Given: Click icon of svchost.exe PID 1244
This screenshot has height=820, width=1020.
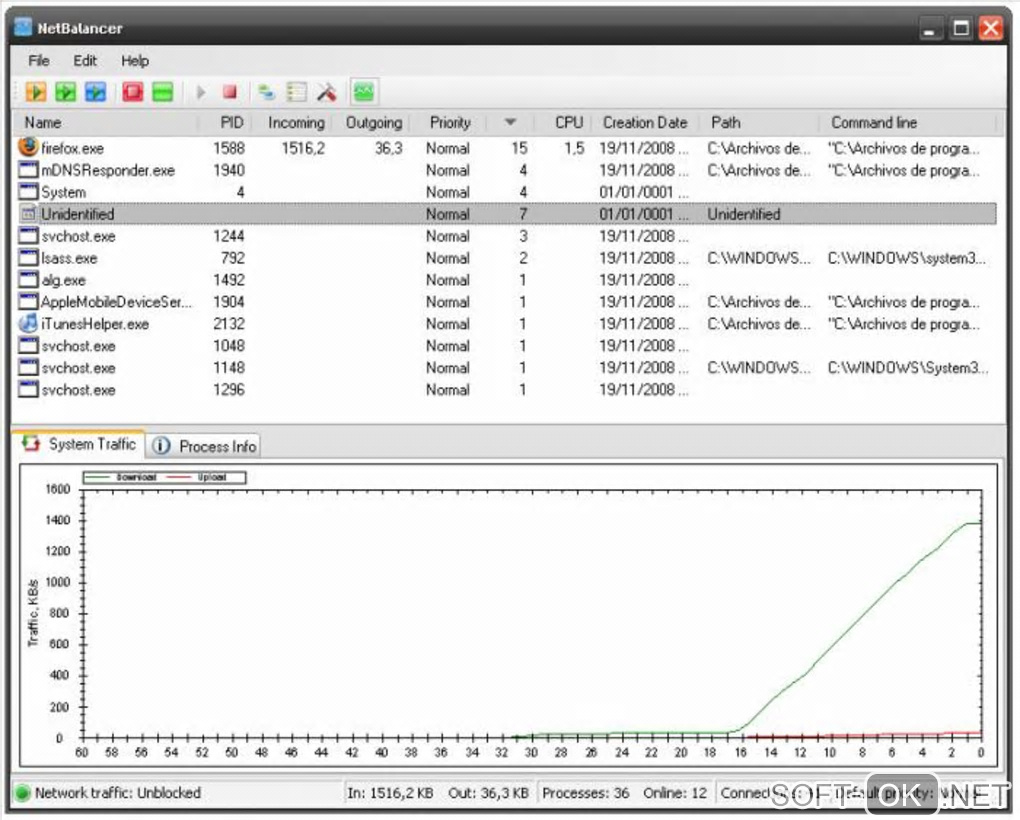Looking at the screenshot, I should (28, 235).
